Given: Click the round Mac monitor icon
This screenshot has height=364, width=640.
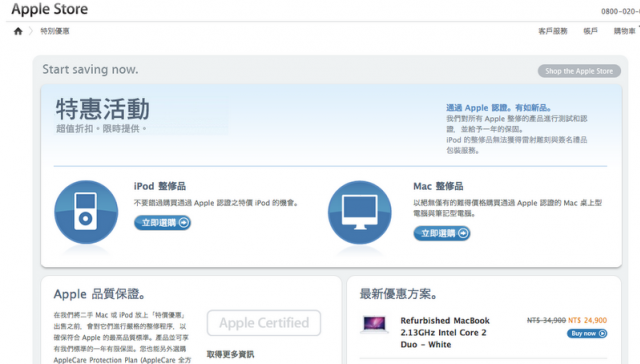Looking at the screenshot, I should [360, 212].
